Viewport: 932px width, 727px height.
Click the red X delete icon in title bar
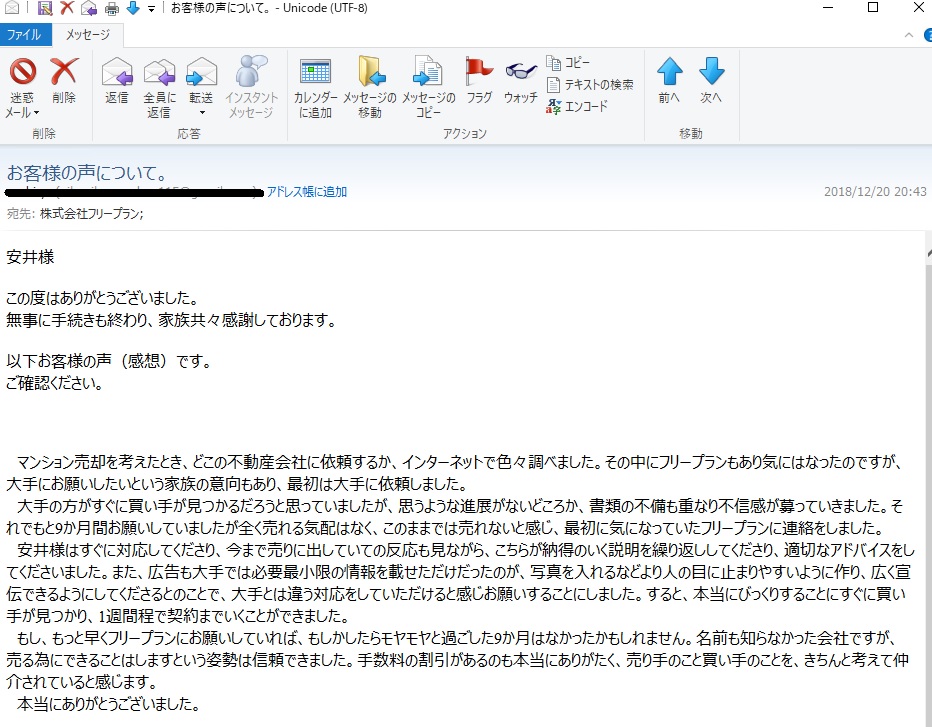coord(67,8)
